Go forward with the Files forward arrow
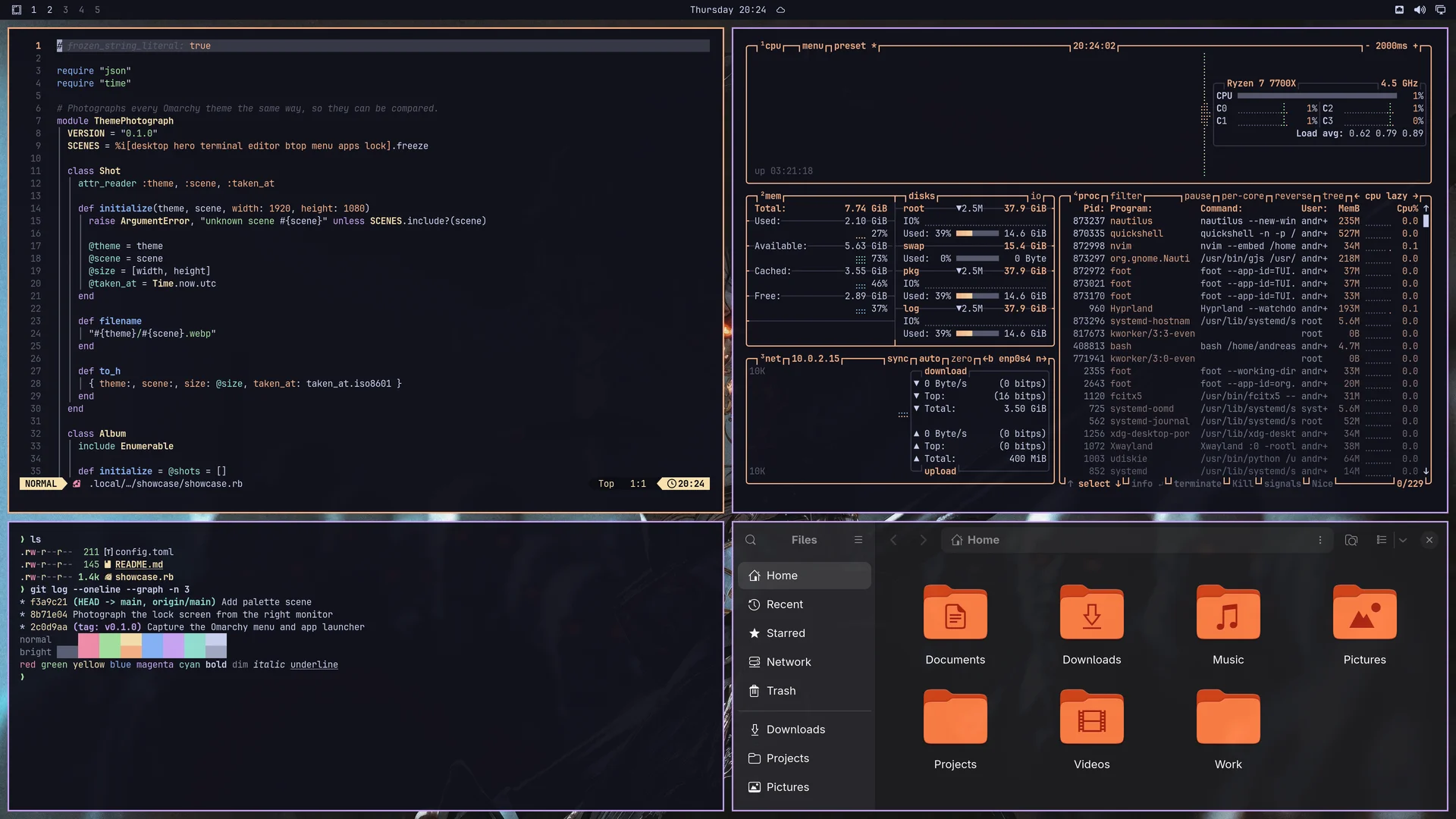Image resolution: width=1456 pixels, height=819 pixels. point(923,540)
